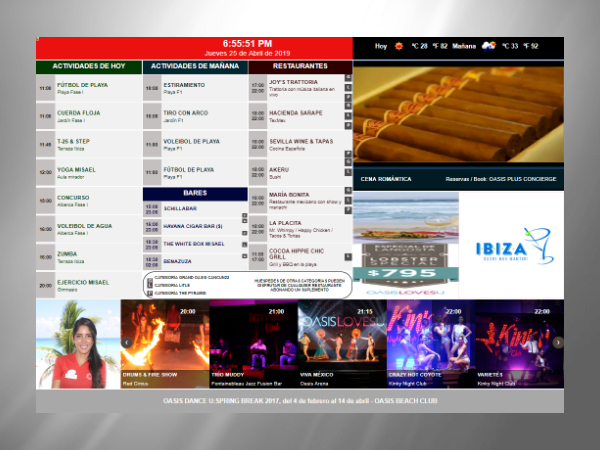The height and width of the screenshot is (450, 600).
Task: Click the 6:55:51 PM clock display
Action: 247,44
